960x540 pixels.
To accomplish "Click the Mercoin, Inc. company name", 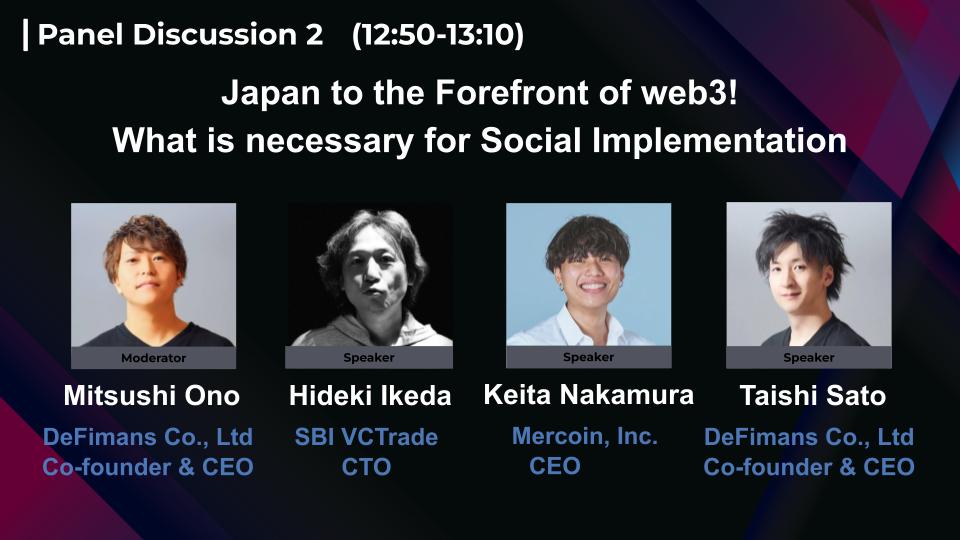I will click(x=585, y=436).
